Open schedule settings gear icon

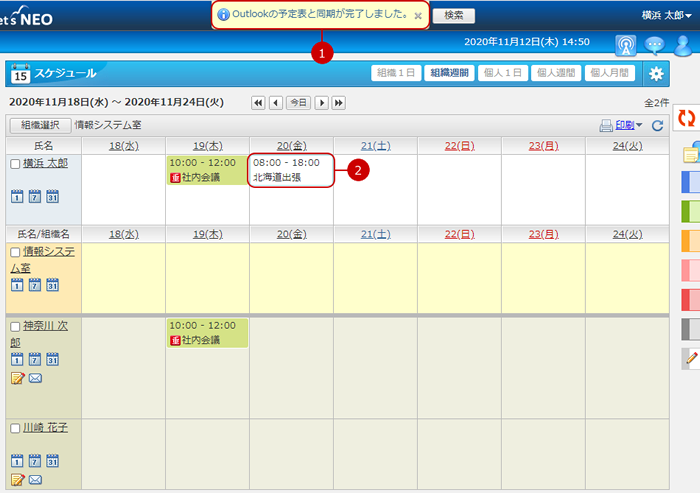click(656, 73)
